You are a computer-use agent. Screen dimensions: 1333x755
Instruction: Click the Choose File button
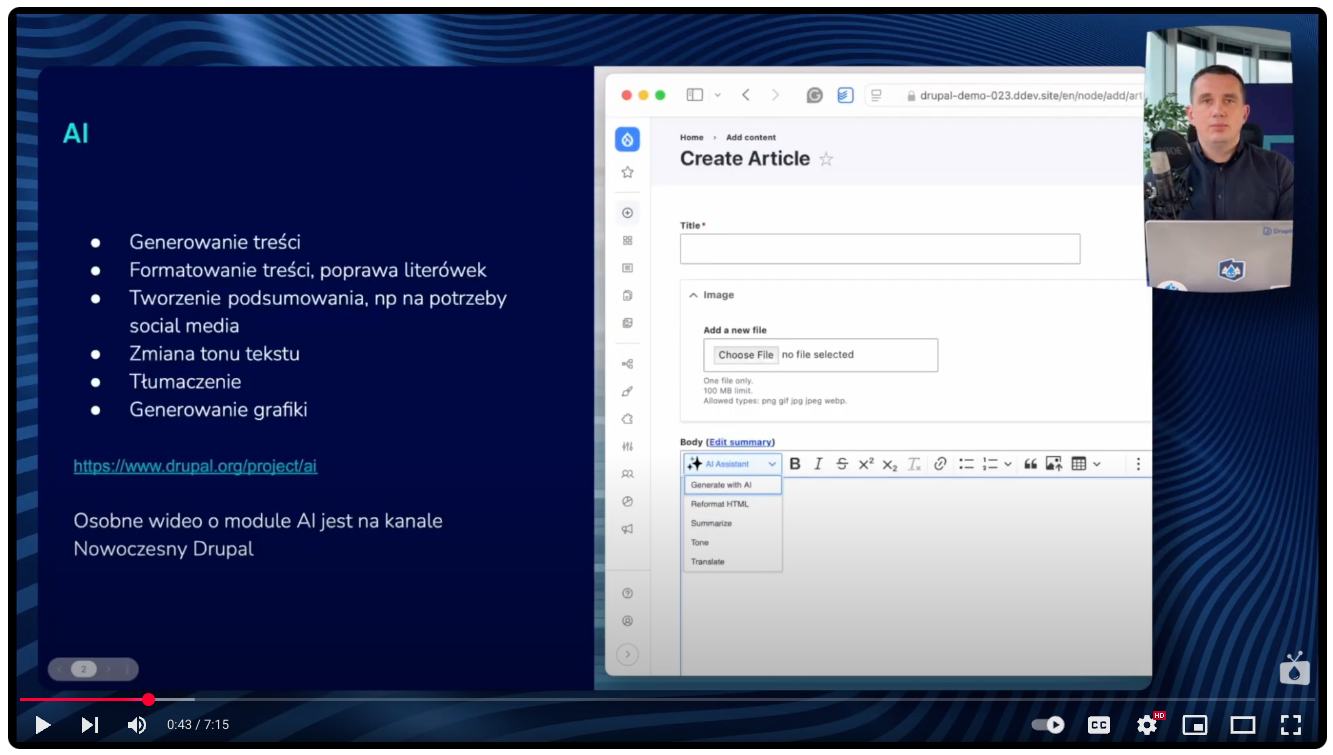point(746,355)
